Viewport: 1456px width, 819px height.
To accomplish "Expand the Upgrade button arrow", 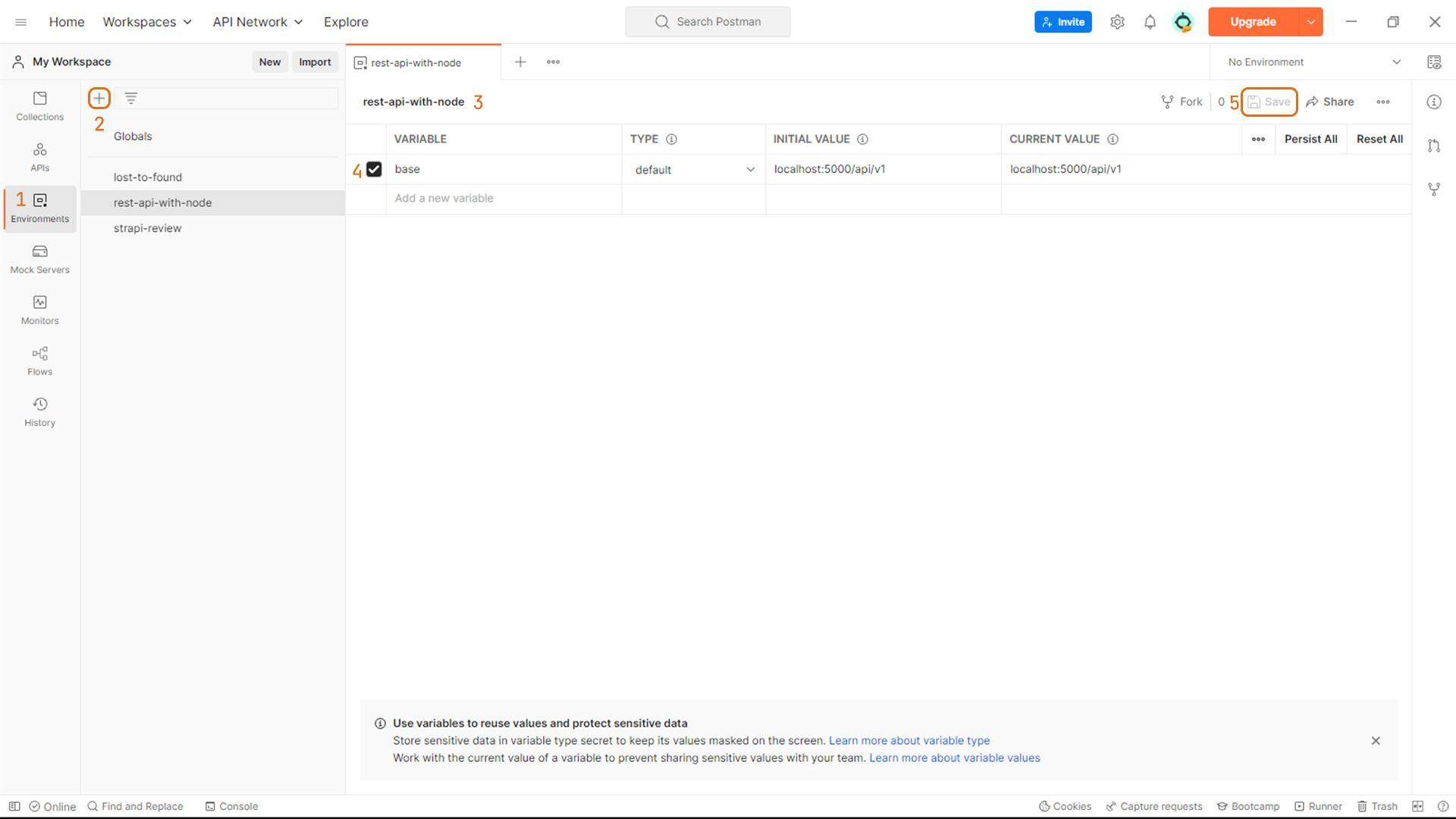I will pyautogui.click(x=1310, y=22).
